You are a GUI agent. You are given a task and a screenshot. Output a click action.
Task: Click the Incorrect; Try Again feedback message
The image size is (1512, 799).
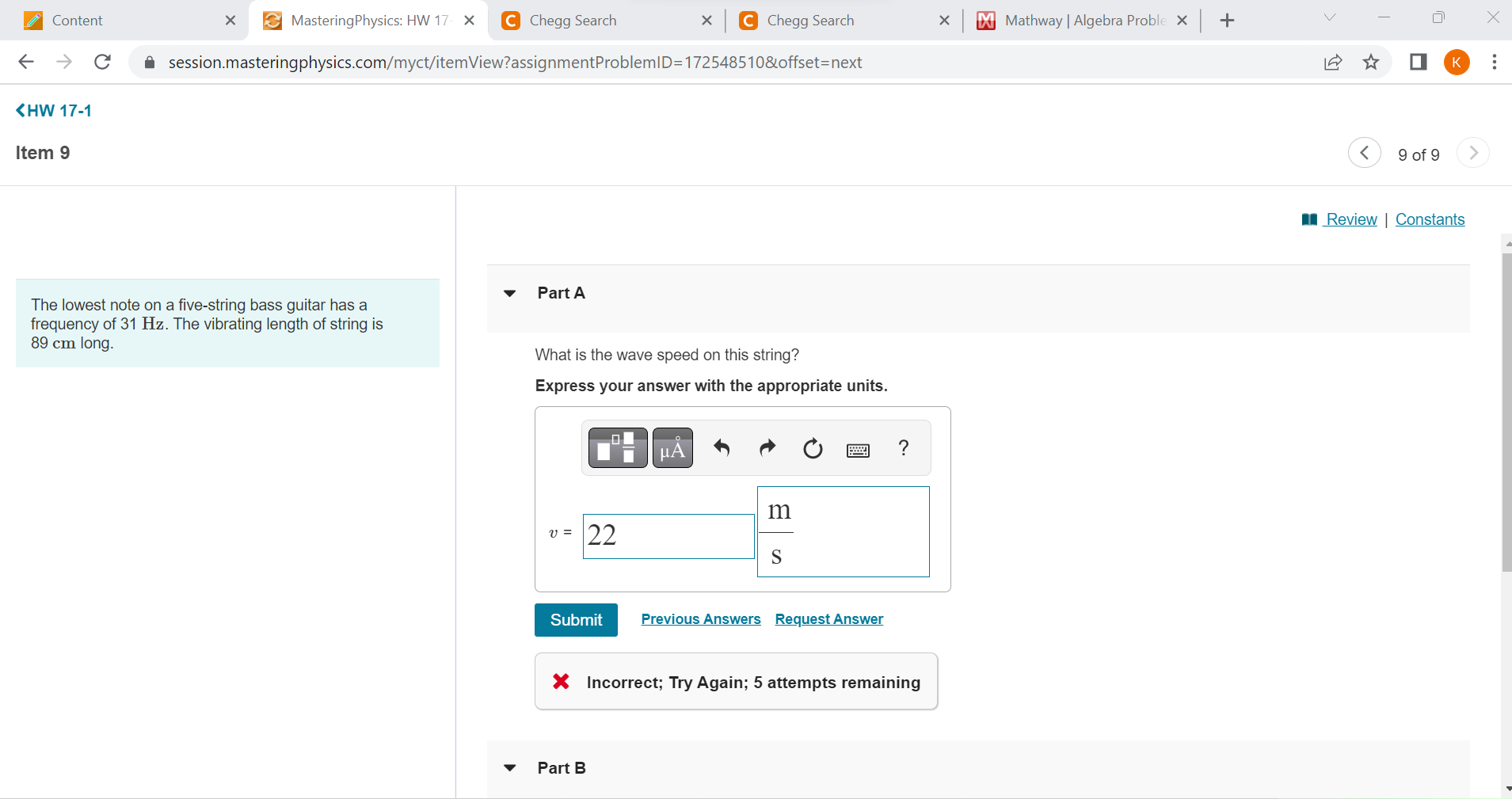737,682
